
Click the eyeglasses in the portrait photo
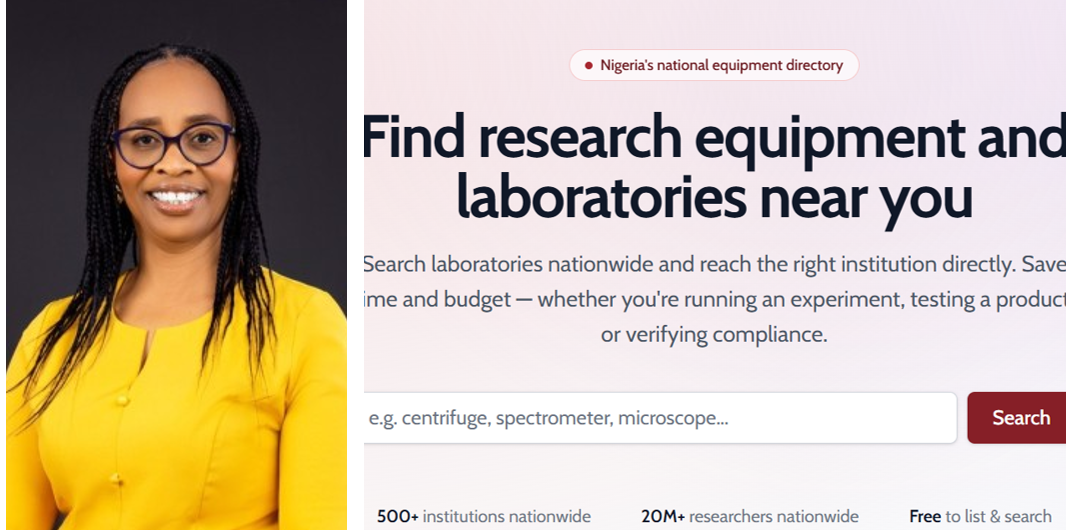(174, 144)
